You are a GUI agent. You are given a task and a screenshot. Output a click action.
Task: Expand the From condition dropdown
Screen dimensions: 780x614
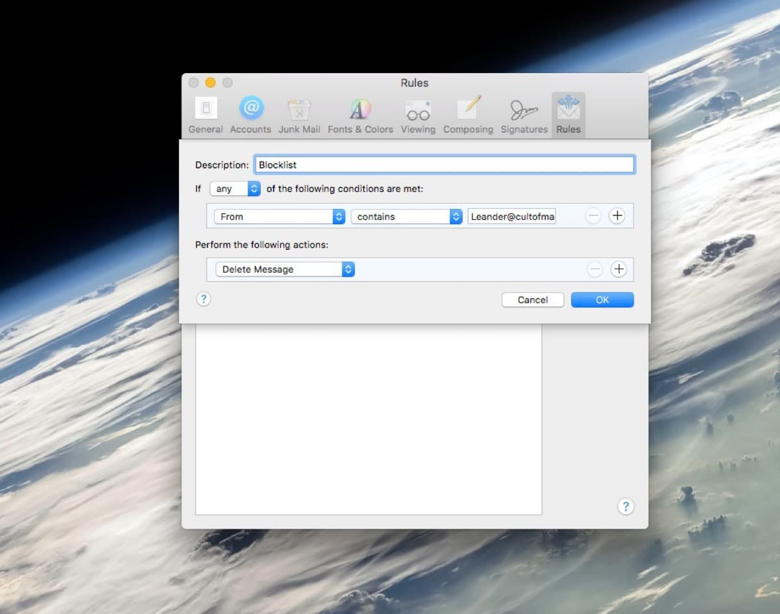pyautogui.click(x=280, y=216)
